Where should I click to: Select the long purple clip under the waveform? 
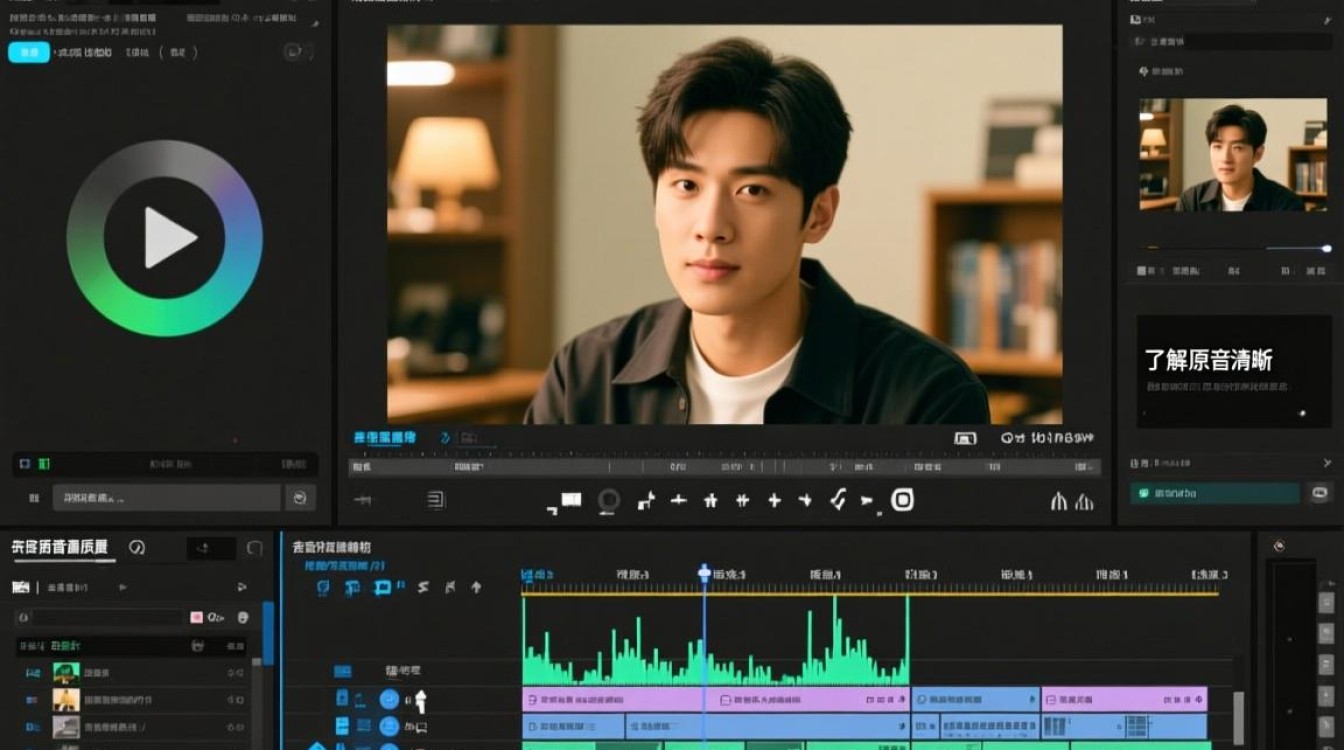[715, 699]
